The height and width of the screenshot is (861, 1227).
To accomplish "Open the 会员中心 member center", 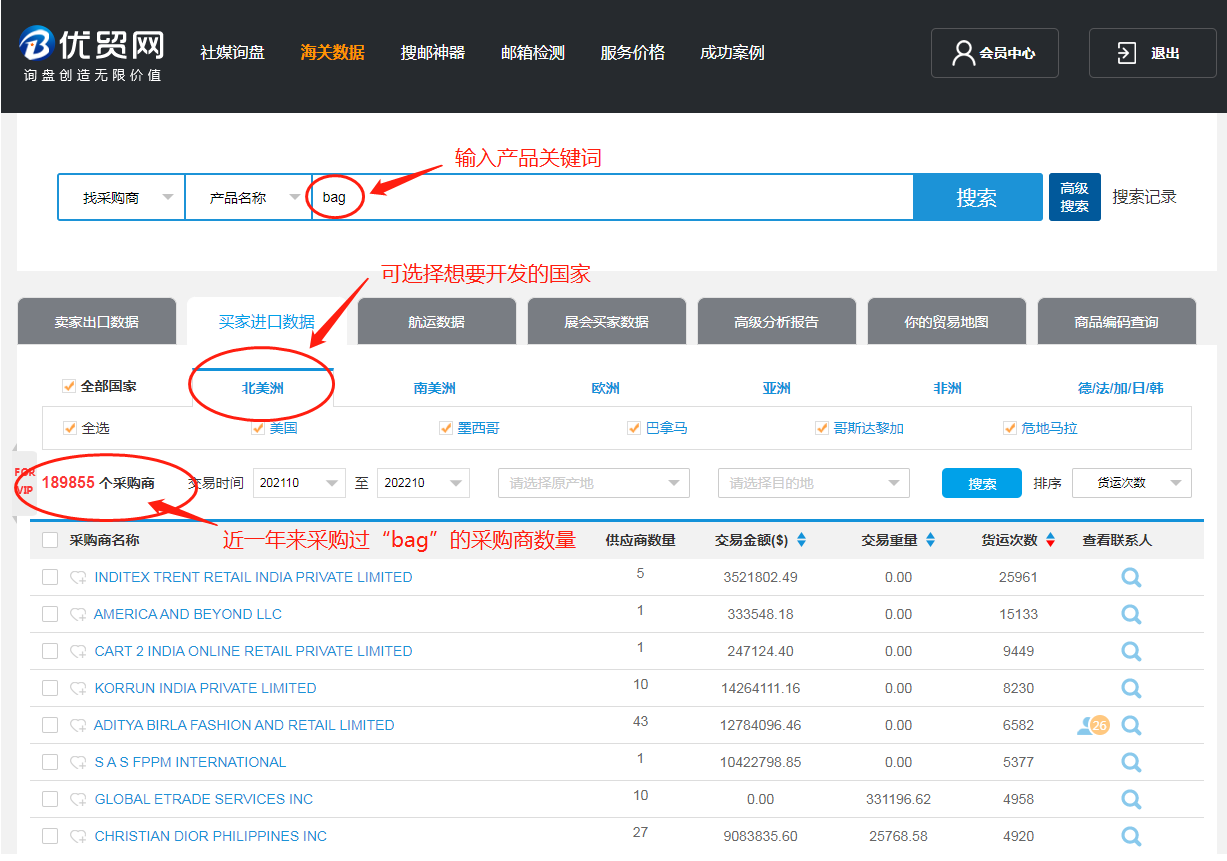I will 995,53.
